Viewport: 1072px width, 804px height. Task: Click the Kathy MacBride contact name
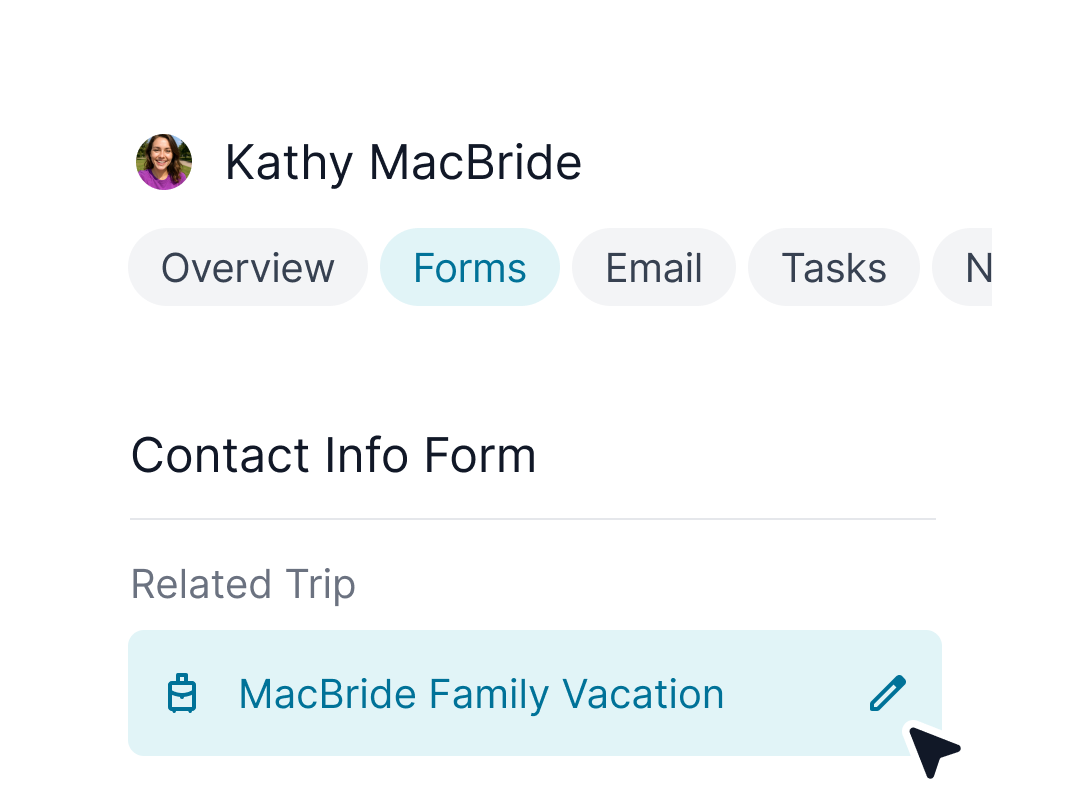(403, 162)
